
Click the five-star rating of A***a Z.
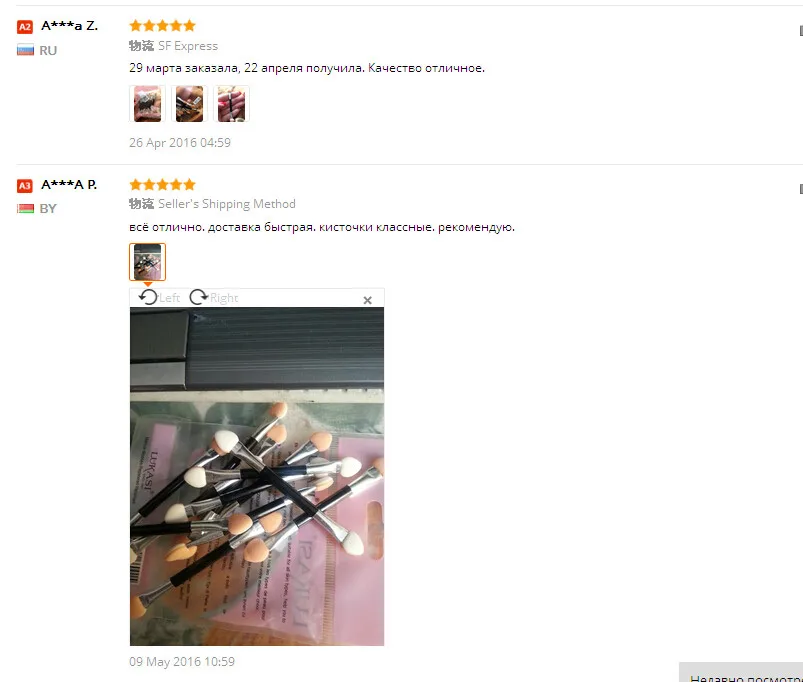coord(162,26)
